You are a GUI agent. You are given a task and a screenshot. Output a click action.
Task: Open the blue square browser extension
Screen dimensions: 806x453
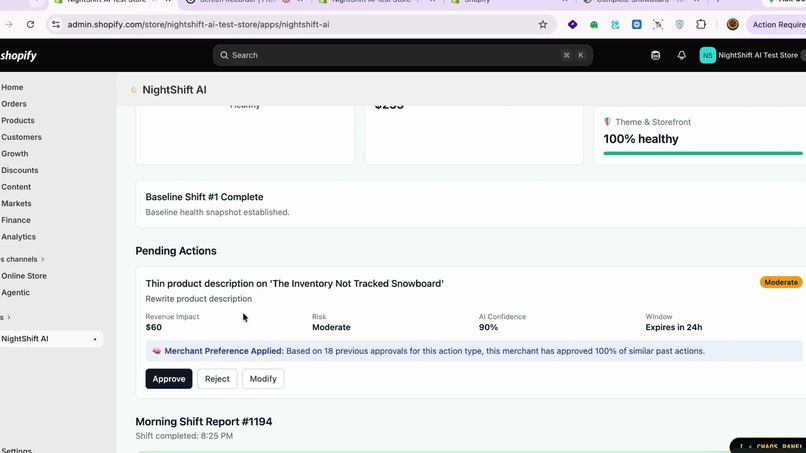(636, 24)
